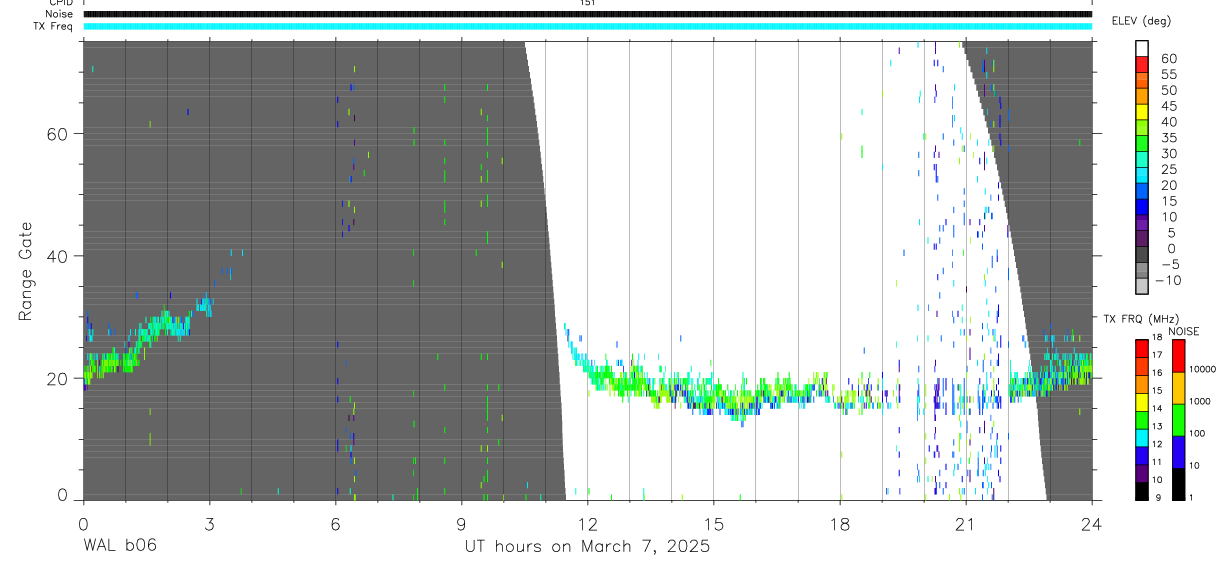Screen dimensions: 1228x567
Task: Click the x-axis tick label '15'
Action: click(x=713, y=524)
